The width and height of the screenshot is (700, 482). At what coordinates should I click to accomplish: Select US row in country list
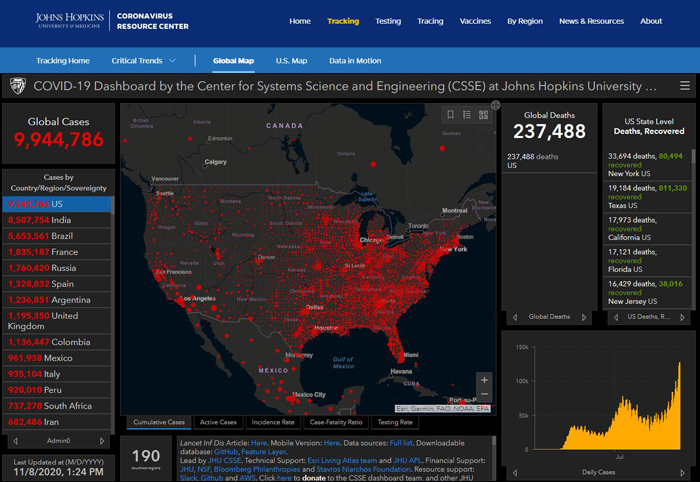tap(57, 204)
